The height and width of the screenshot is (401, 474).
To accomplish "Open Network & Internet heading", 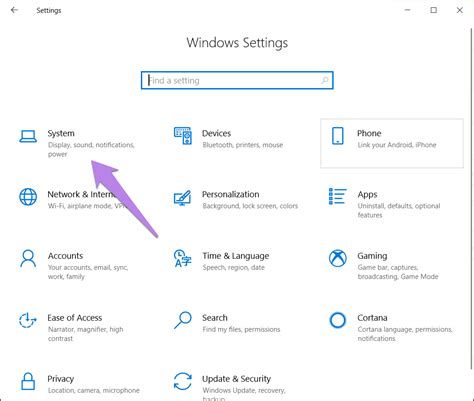I will coord(81,194).
